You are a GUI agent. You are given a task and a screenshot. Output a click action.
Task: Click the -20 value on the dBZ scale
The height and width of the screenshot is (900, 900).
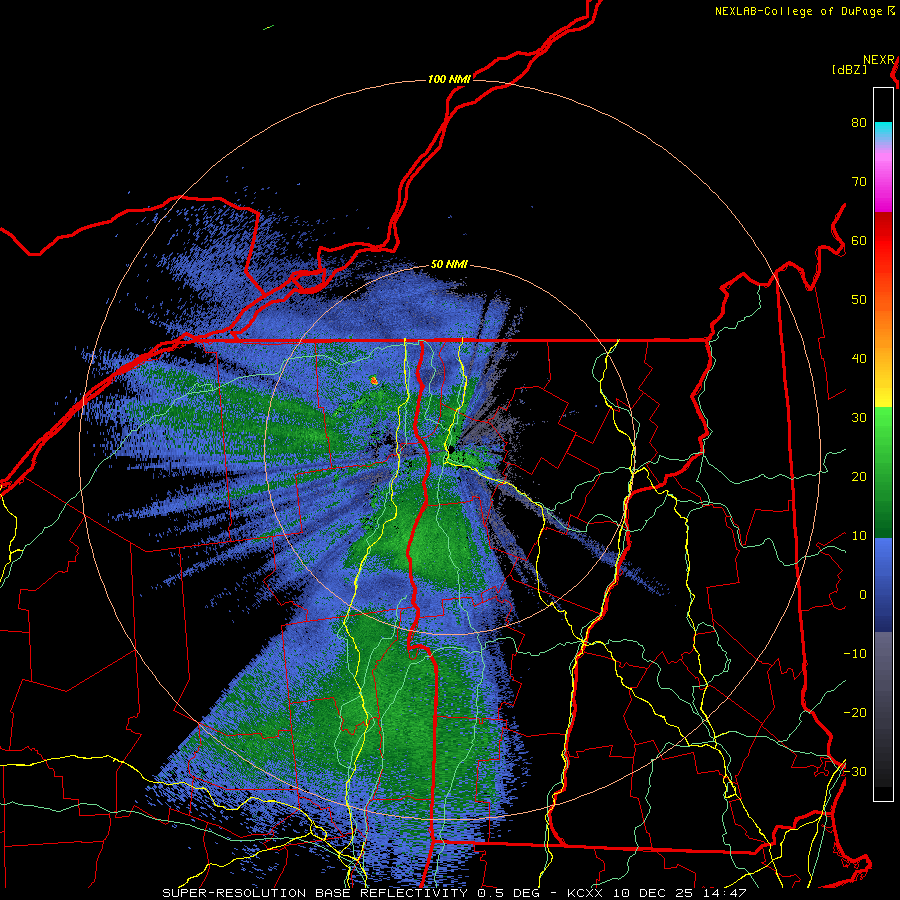click(855, 712)
